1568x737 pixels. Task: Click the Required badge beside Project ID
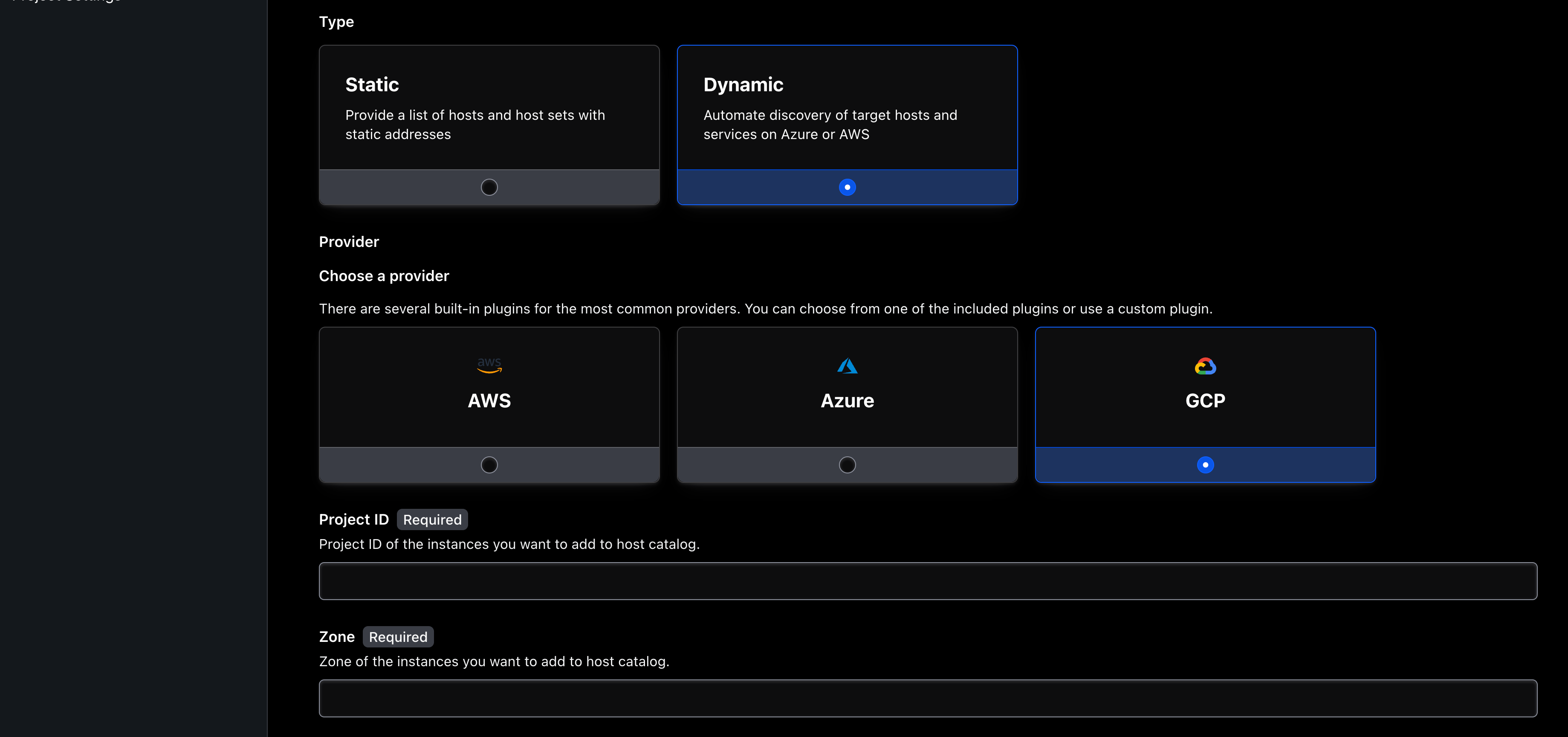432,519
